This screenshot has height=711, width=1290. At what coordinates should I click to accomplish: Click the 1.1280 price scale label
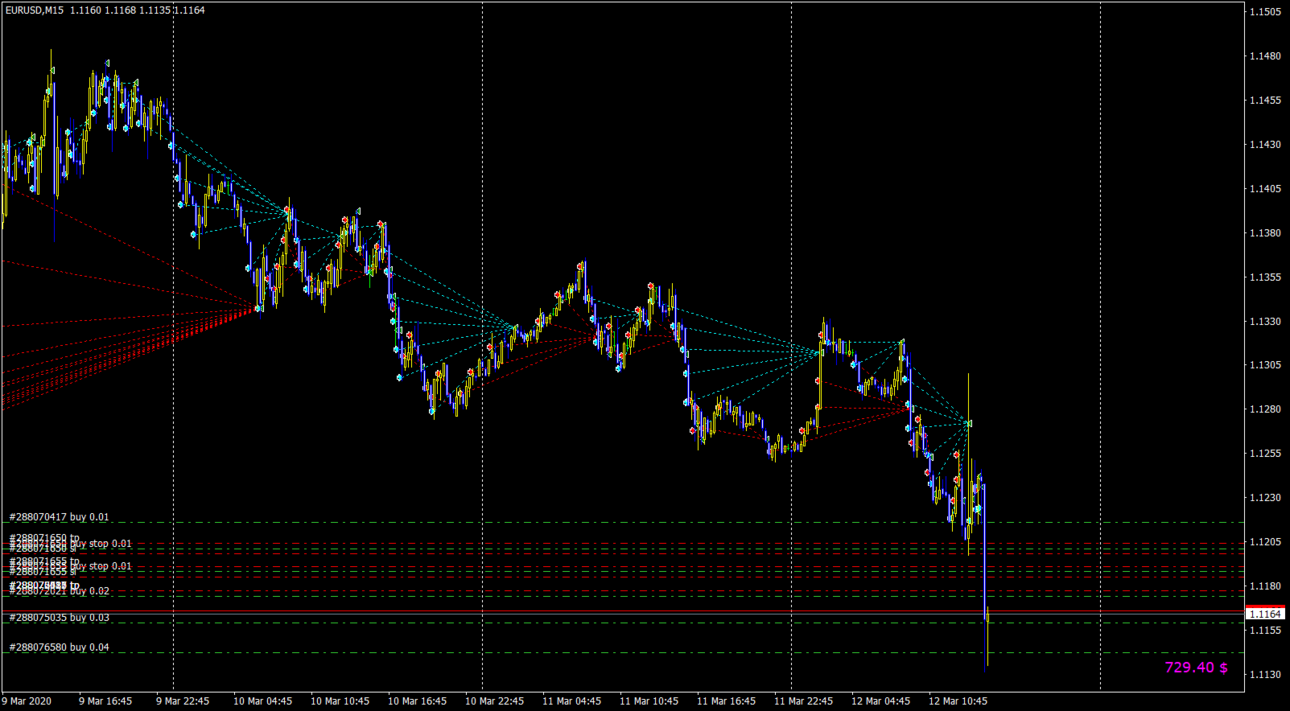tap(1265, 409)
